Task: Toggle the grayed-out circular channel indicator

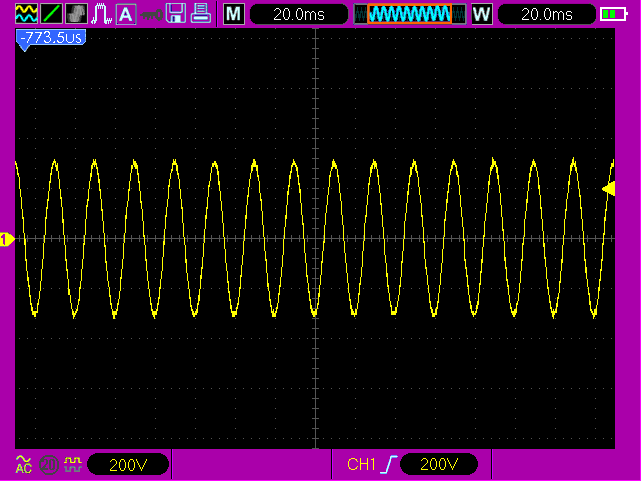Action: [48, 464]
